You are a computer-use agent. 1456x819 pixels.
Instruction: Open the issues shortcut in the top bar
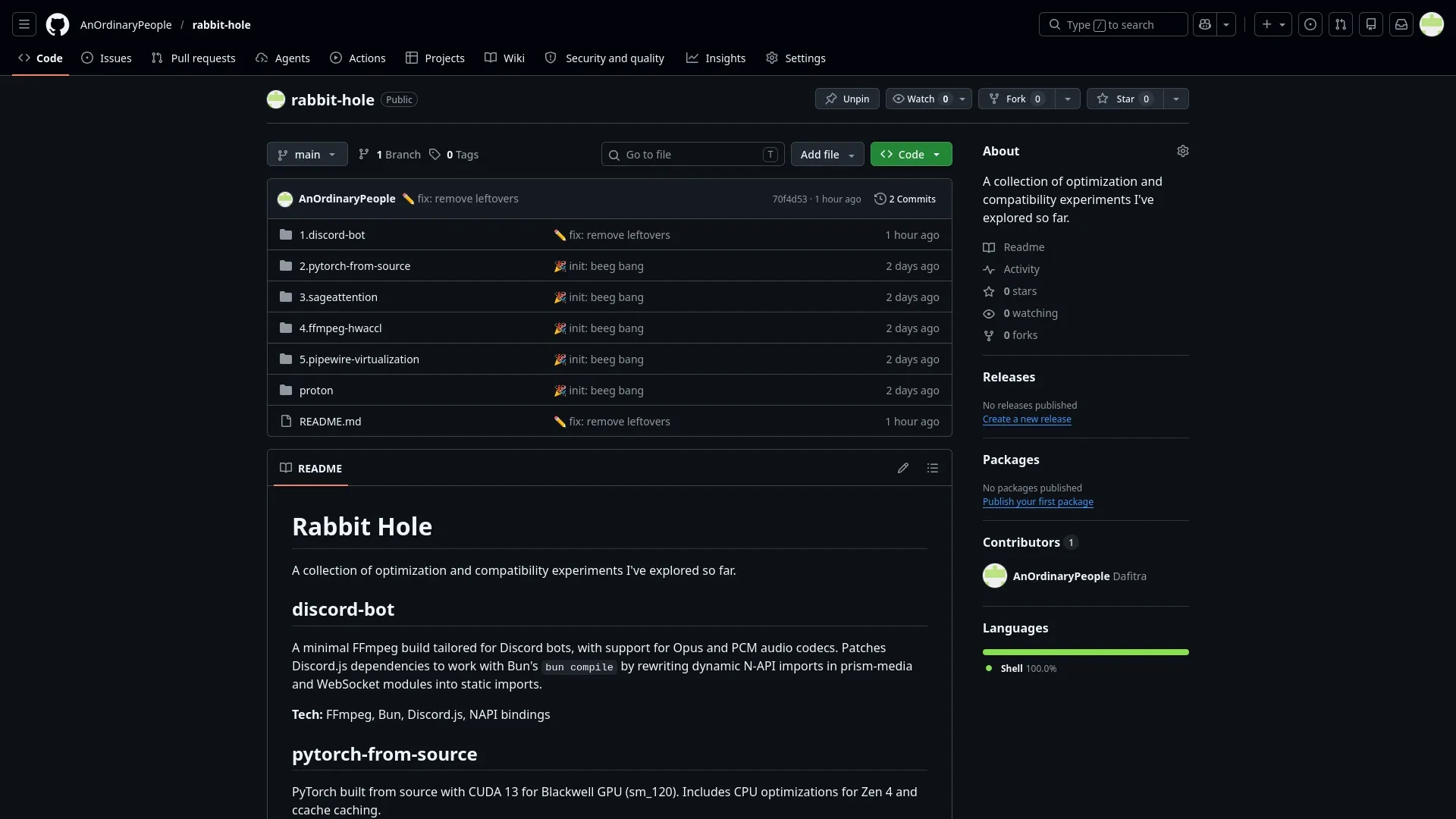1310,24
